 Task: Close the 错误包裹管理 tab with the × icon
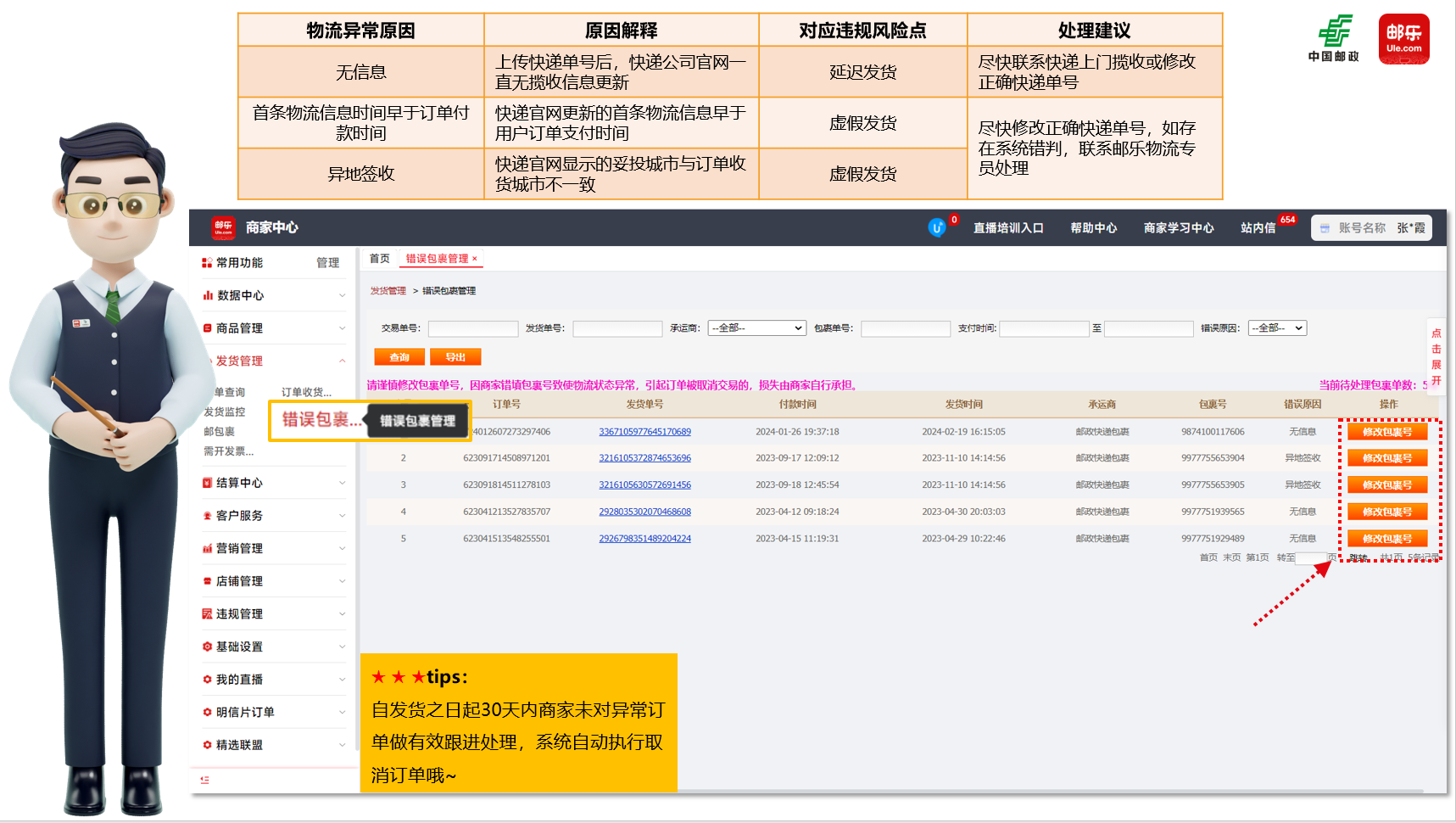(475, 259)
